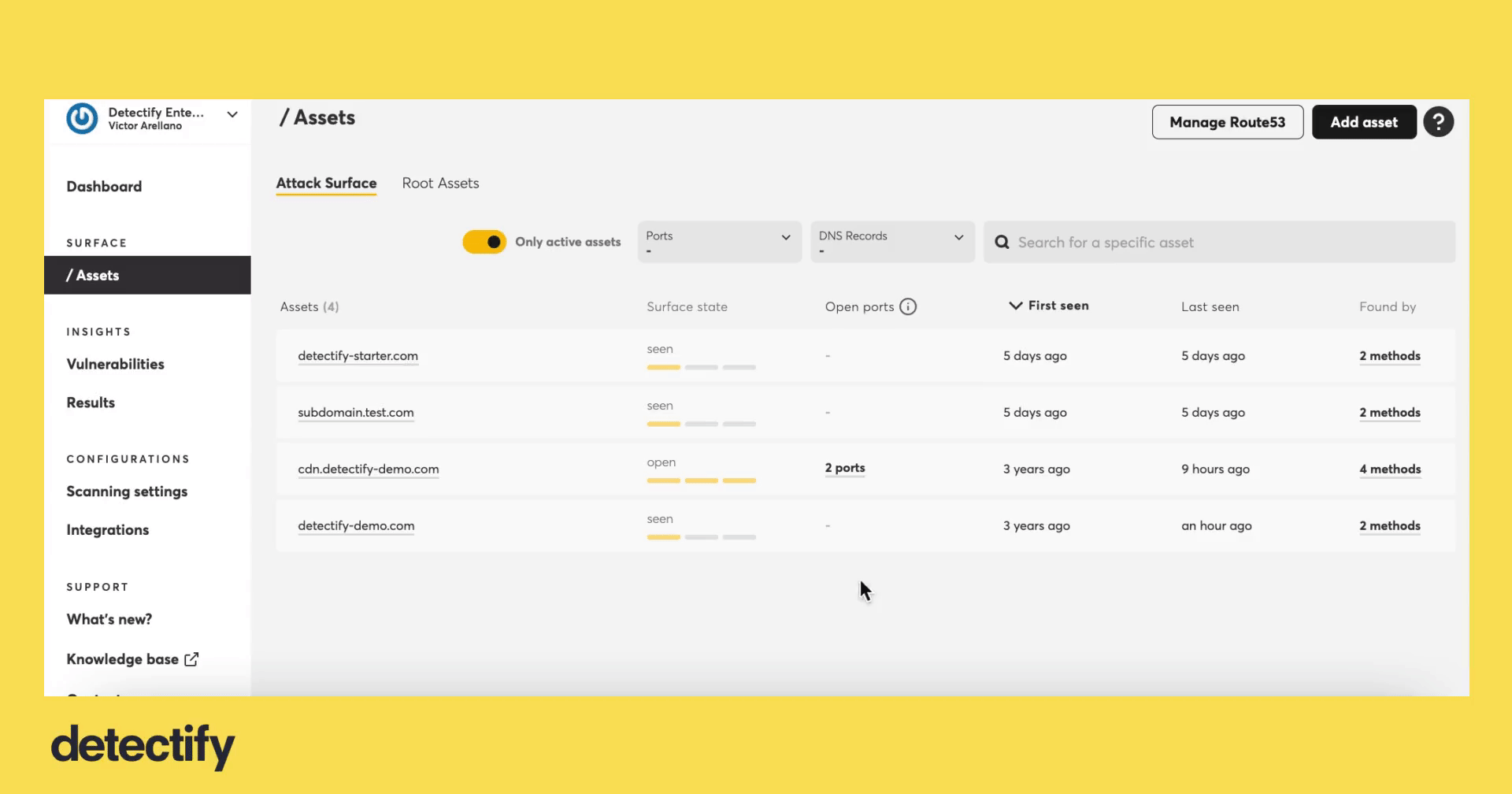Open the DNS Records filter dropdown
This screenshot has width=1512, height=794.
[x=892, y=242]
